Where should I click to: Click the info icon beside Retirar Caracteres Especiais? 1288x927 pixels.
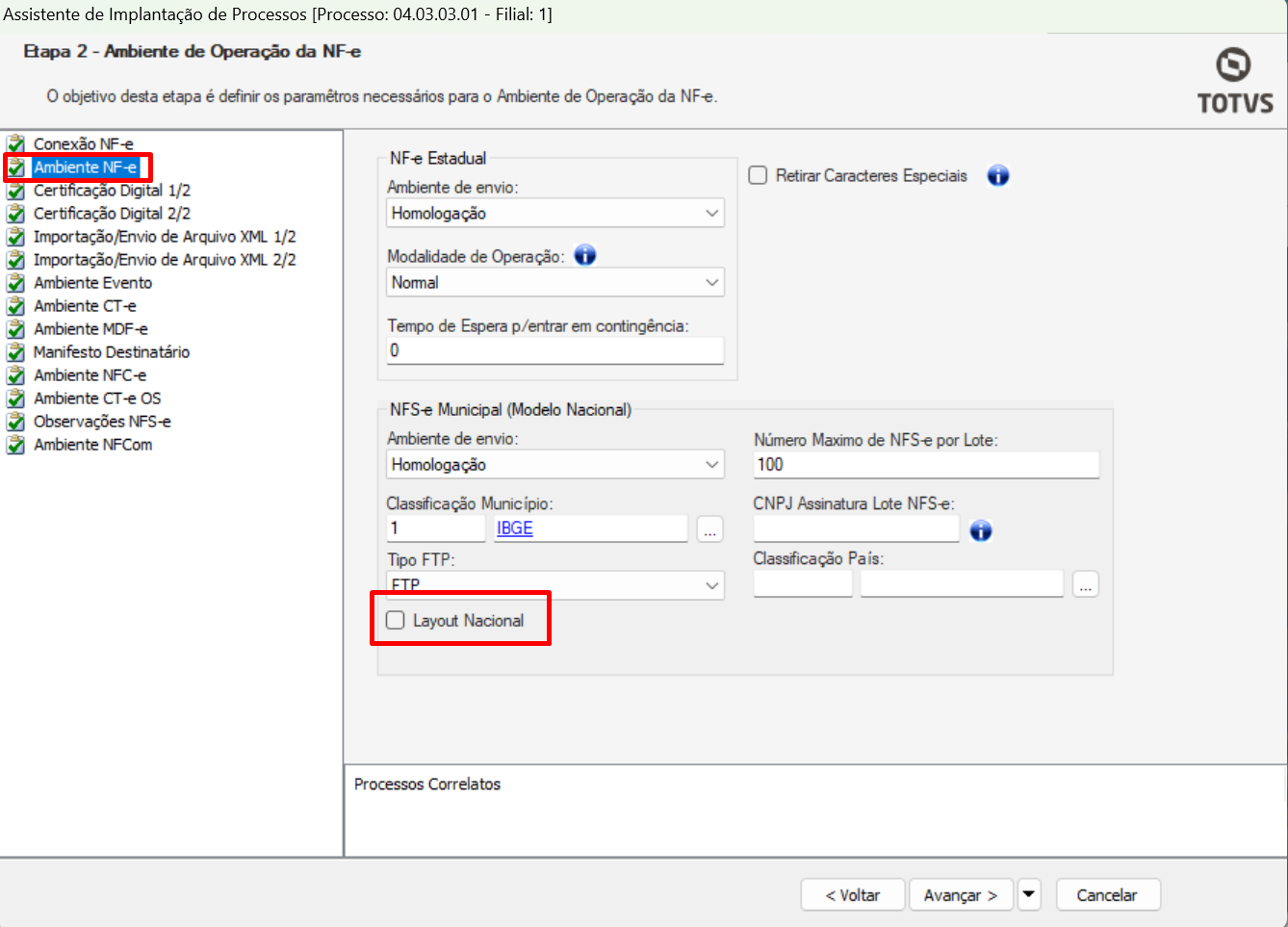(998, 175)
